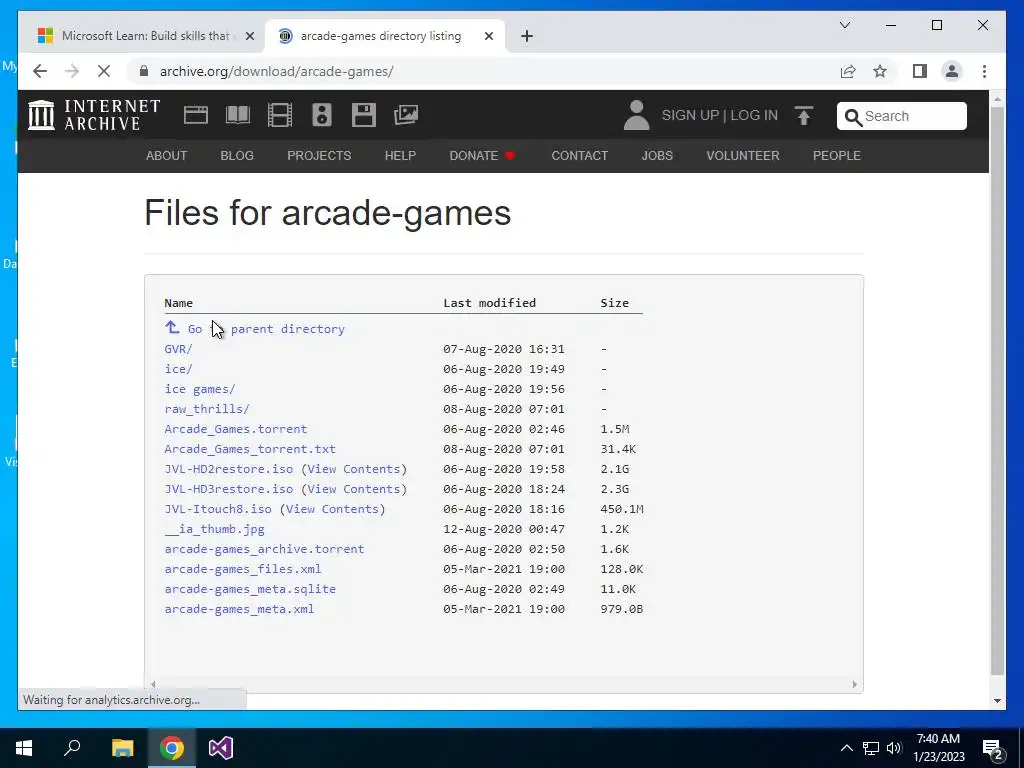Download arcade-games_meta.sqlite
Viewport: 1024px width, 768px height.
point(250,589)
